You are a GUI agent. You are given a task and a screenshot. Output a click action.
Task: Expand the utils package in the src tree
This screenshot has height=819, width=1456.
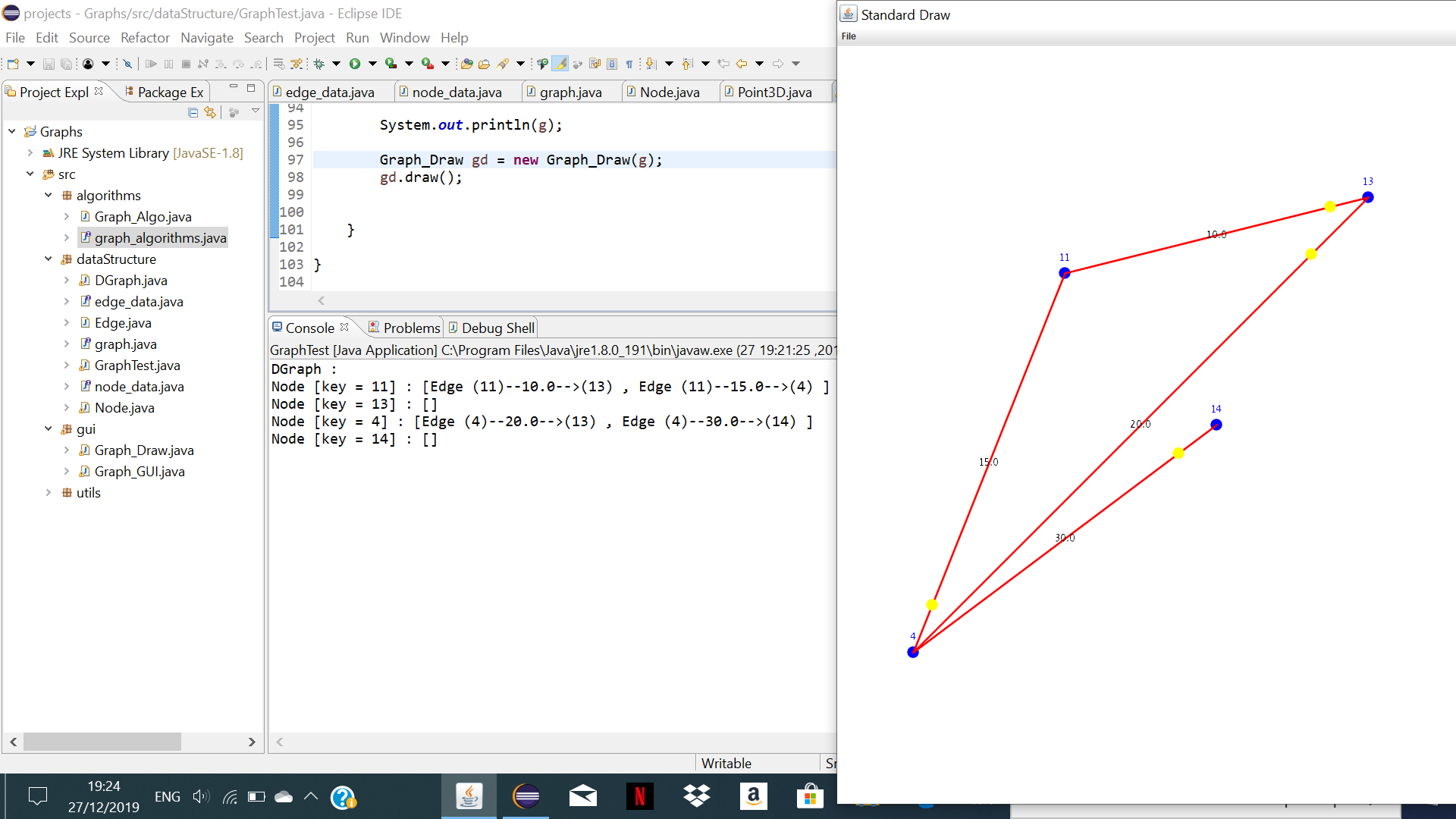49,492
